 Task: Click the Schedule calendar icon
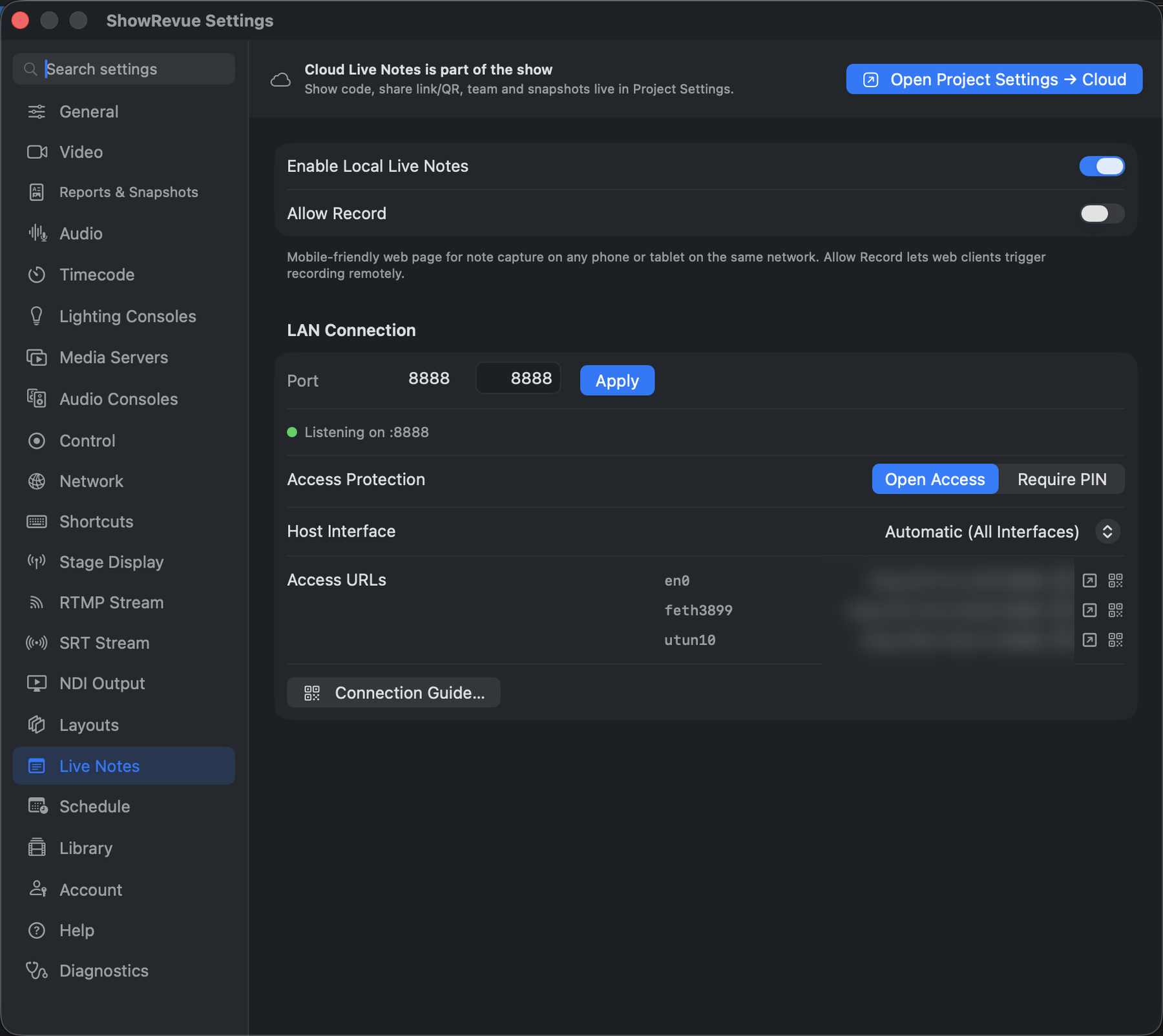[37, 806]
